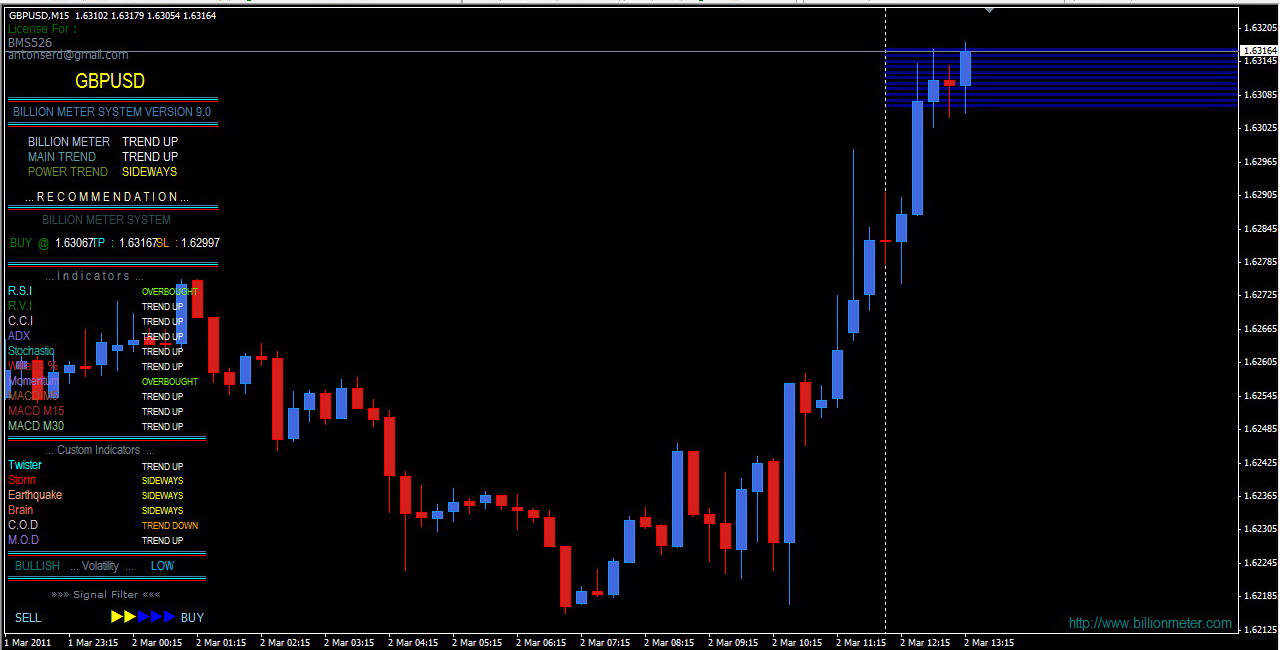Click the Brain custom indicator label
Viewport: 1280px width, 650px height.
tap(21, 510)
